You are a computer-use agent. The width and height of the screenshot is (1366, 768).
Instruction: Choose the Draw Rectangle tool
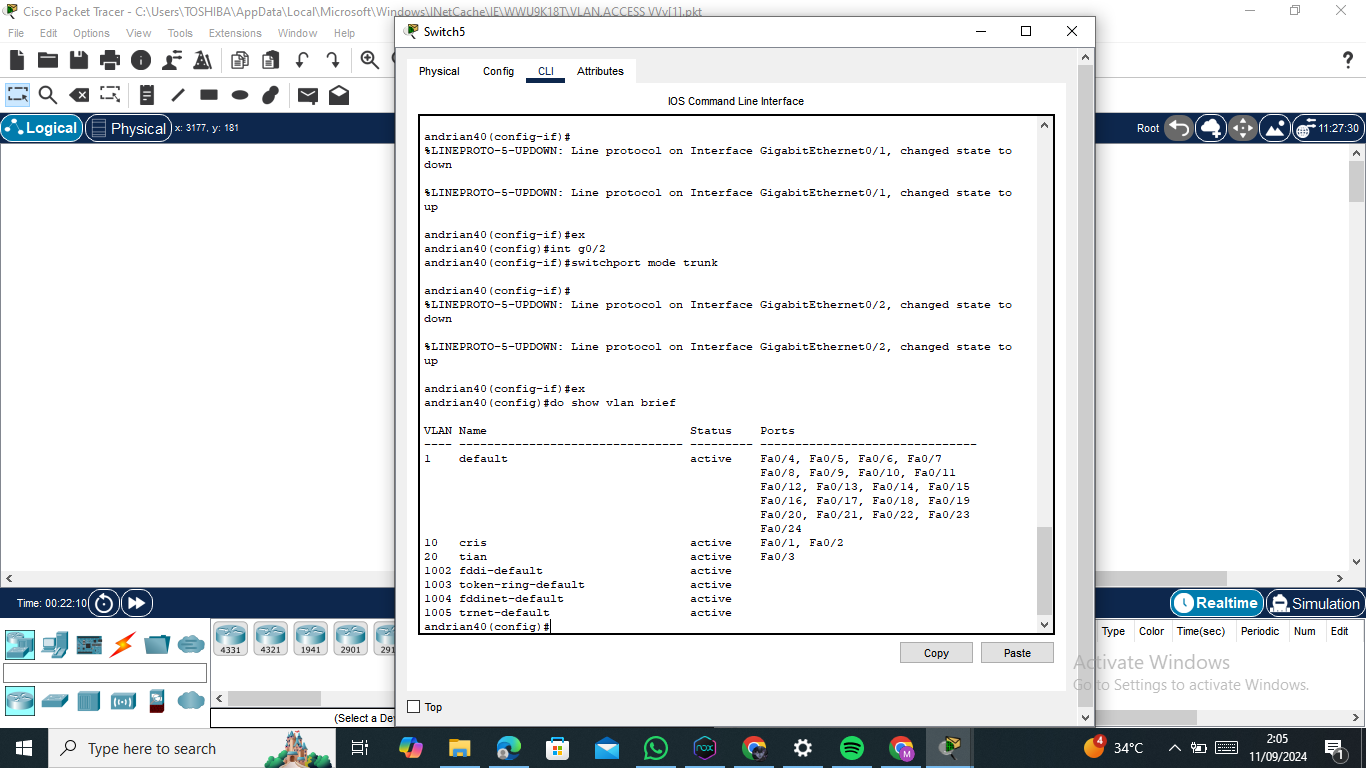209,95
